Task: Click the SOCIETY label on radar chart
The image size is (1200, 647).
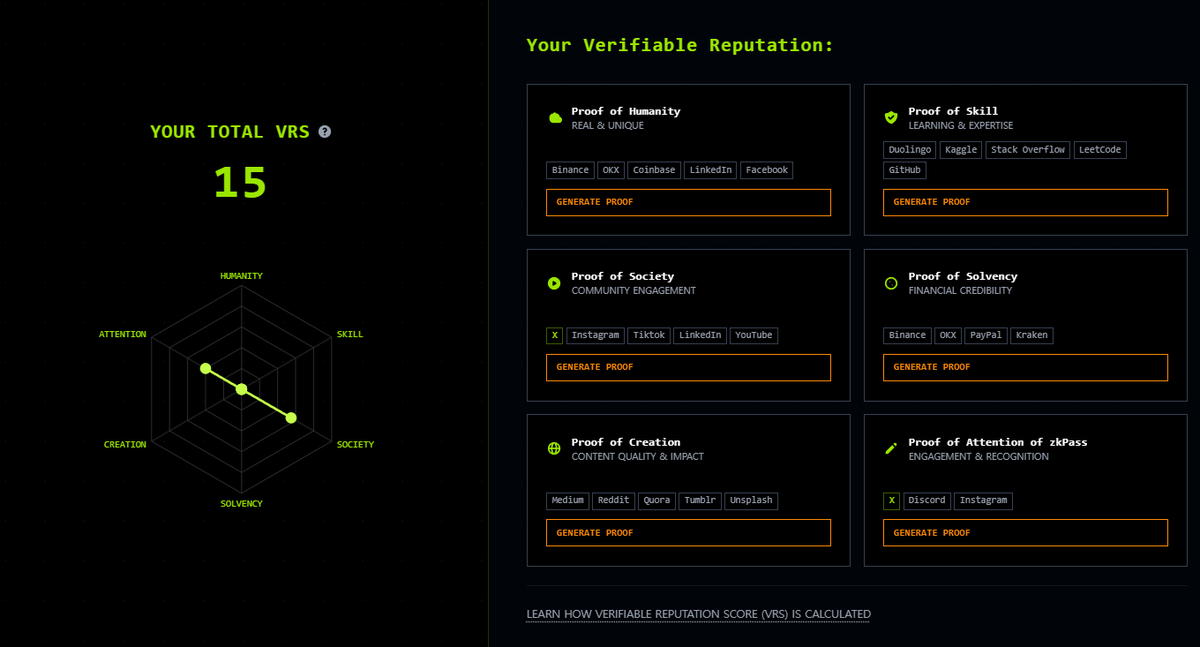Action: coord(355,444)
